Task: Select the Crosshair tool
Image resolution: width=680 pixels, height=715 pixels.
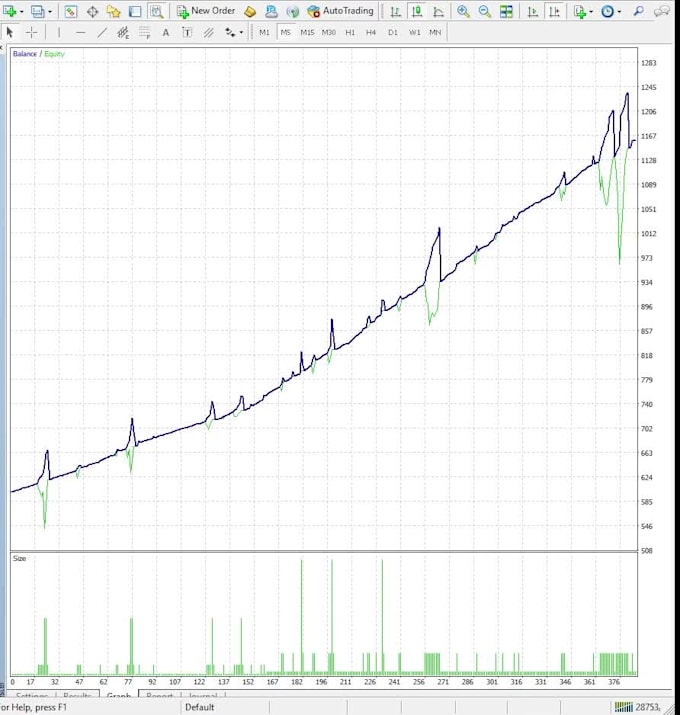Action: 31,32
